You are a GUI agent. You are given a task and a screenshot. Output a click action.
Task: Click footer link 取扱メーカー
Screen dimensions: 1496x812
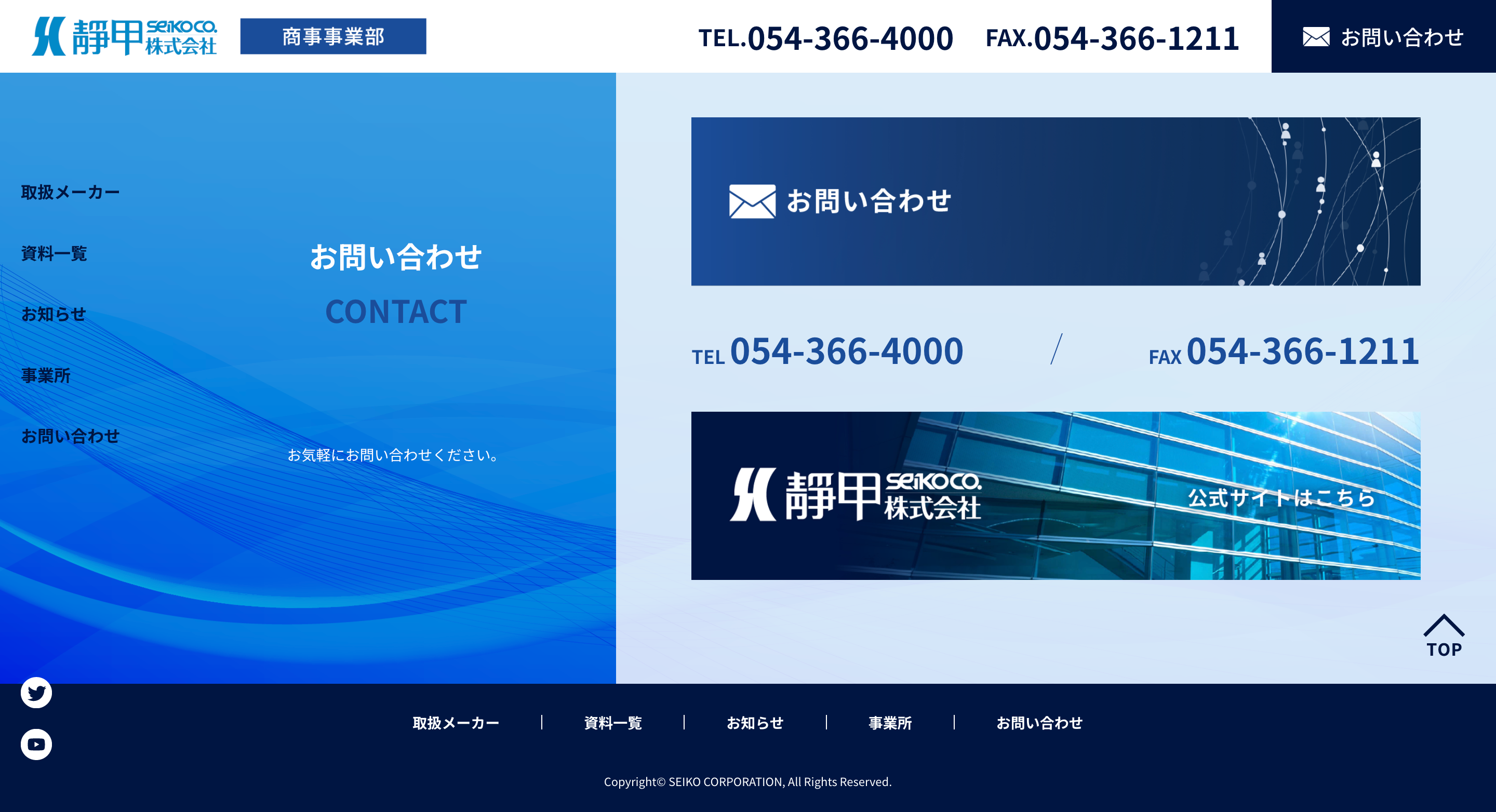(x=456, y=723)
